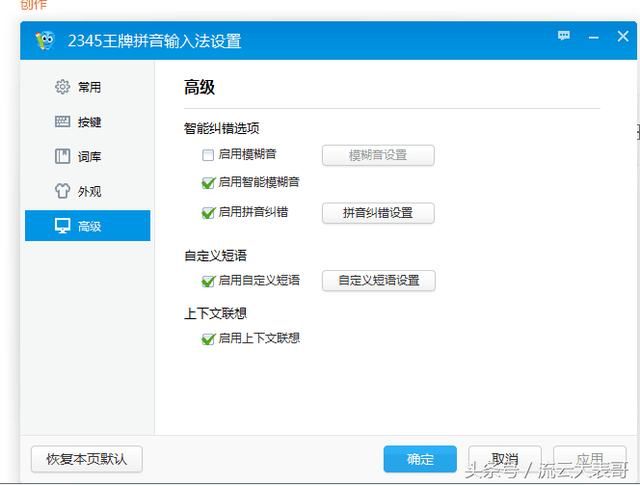Image resolution: width=640 pixels, height=486 pixels.
Task: Click the 2345 Pinyin mascot logo icon
Action: [45, 40]
